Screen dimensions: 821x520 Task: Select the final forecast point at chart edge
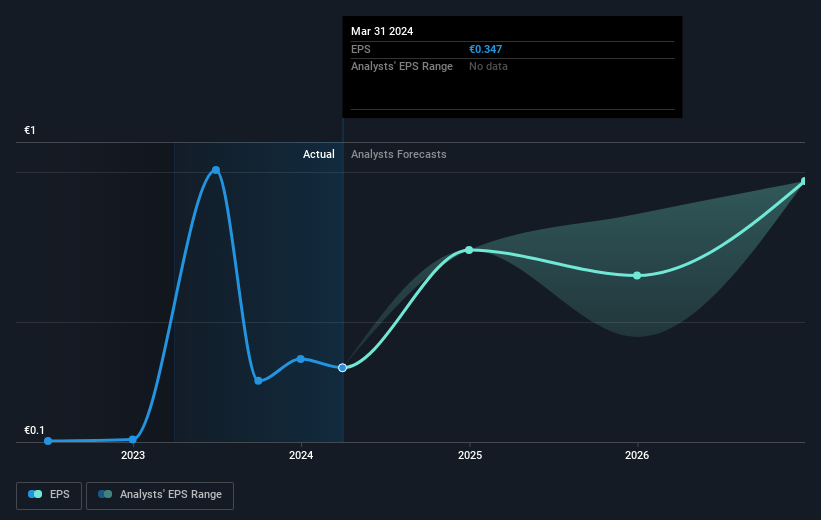tap(804, 181)
